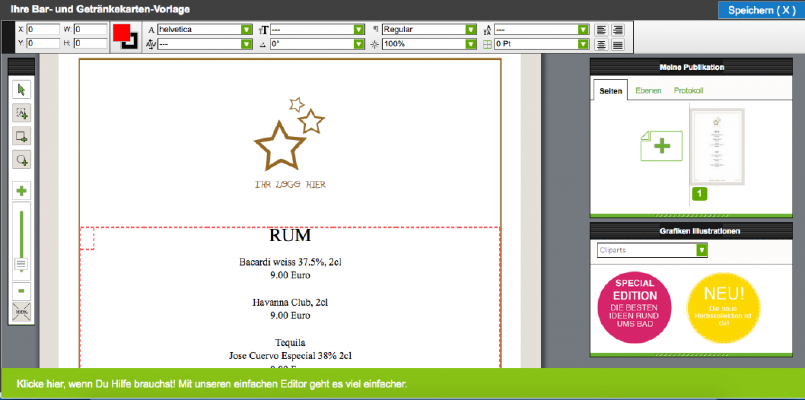Click the Jose Cuervo Especial 38% 2cl line
805x400 pixels.
click(290, 355)
